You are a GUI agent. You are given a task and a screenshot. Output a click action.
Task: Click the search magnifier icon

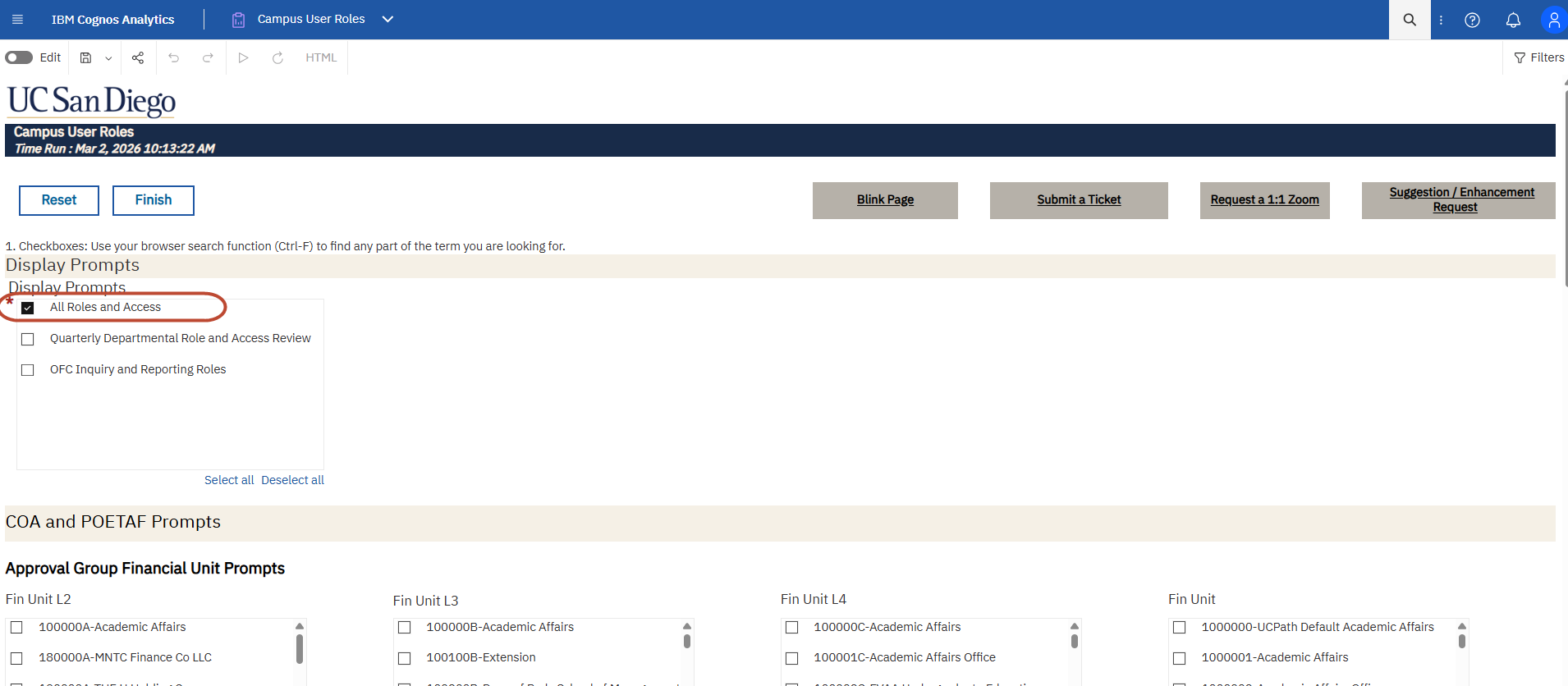pos(1409,20)
